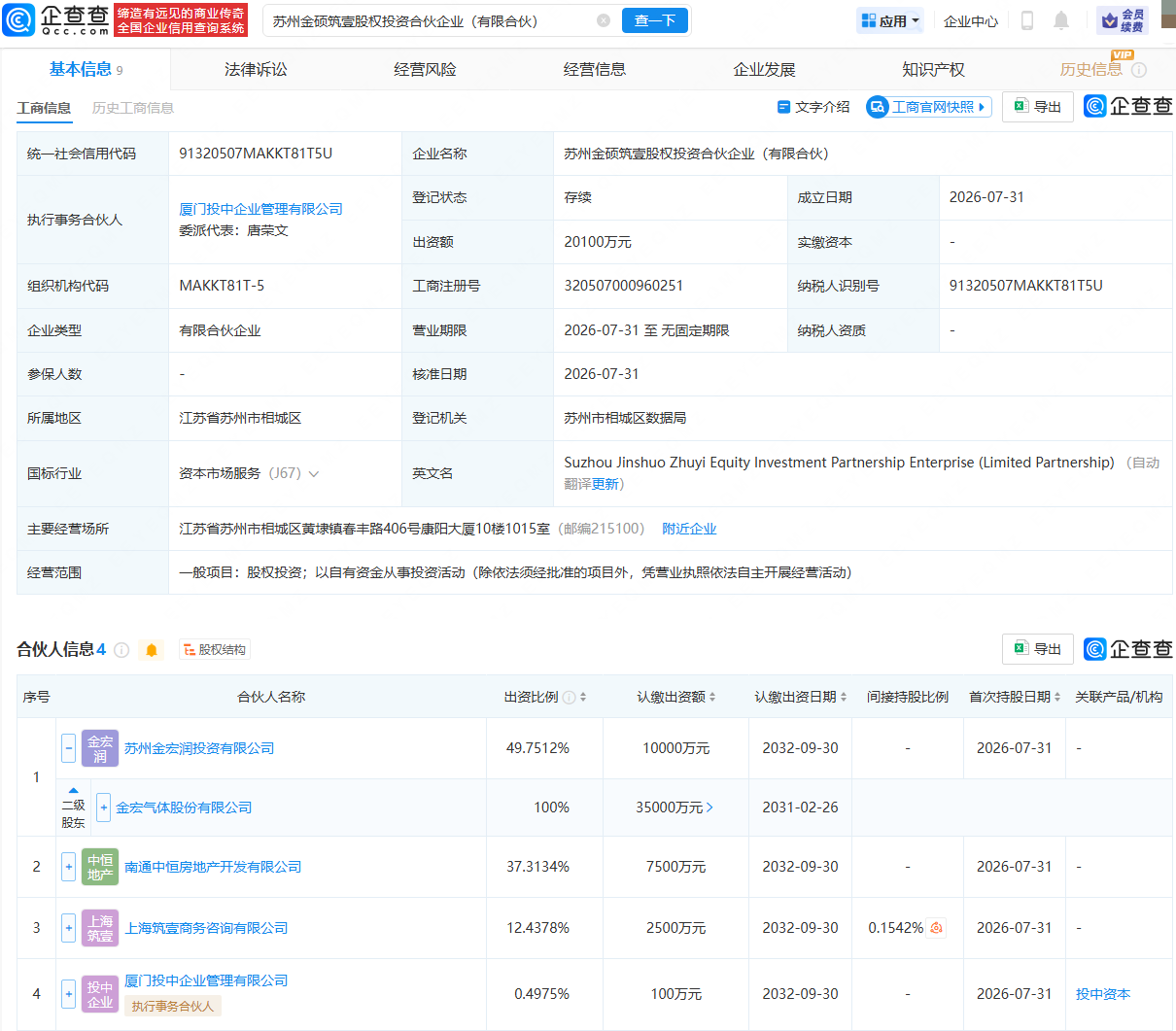Open the 股权结构 equity structure view
1176x1031 pixels.
pos(215,649)
